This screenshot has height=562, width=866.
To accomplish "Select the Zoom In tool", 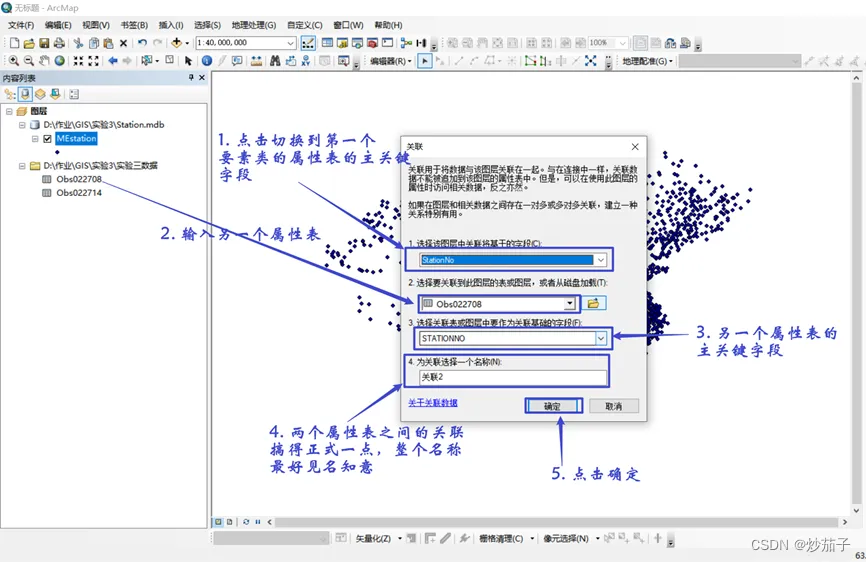I will tap(14, 61).
